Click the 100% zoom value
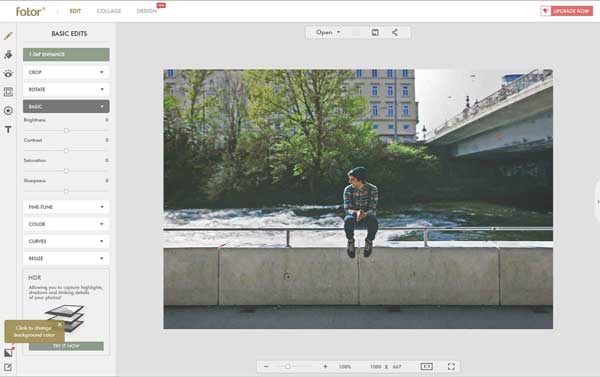The height and width of the screenshot is (377, 600). pyautogui.click(x=345, y=367)
